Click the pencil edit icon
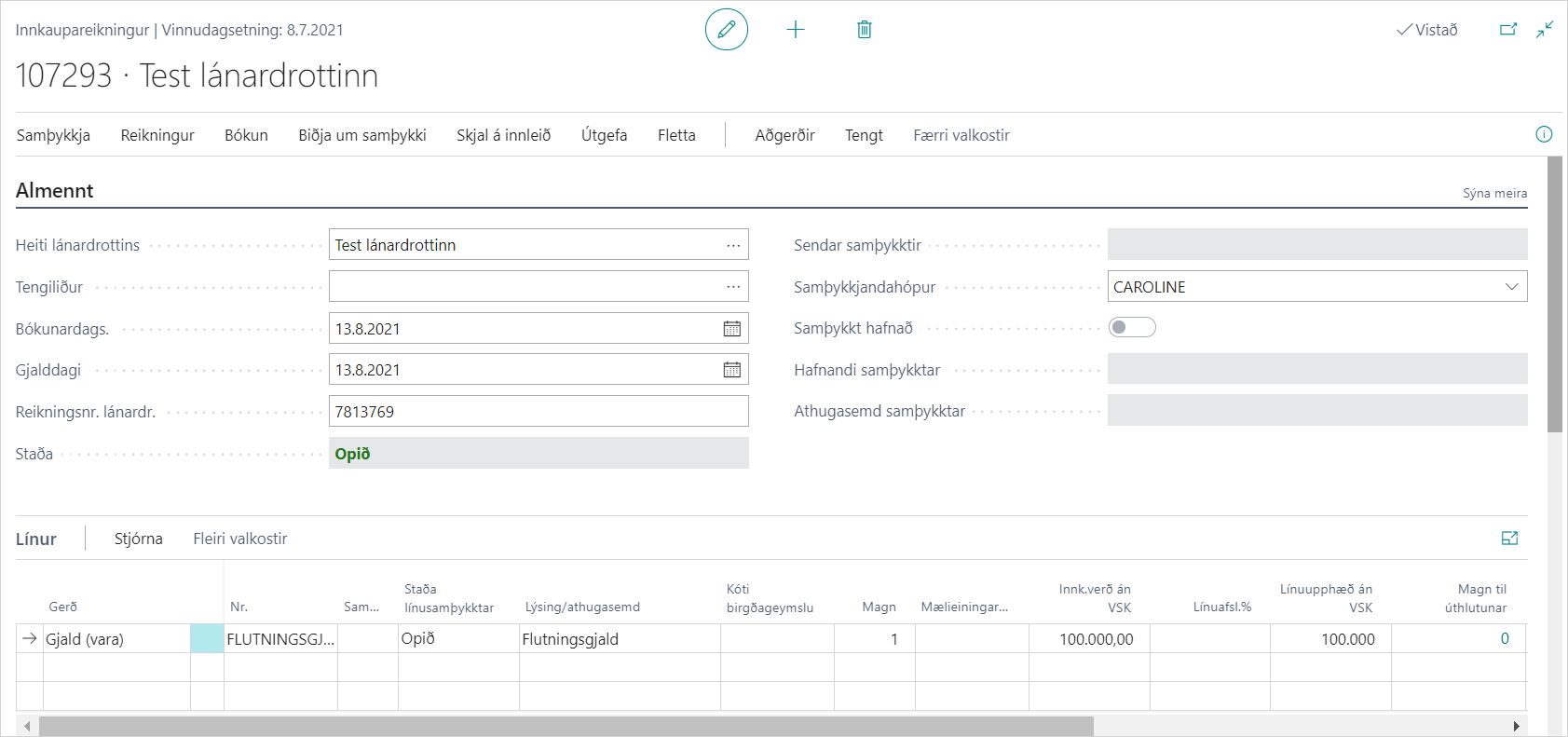 pyautogui.click(x=726, y=30)
